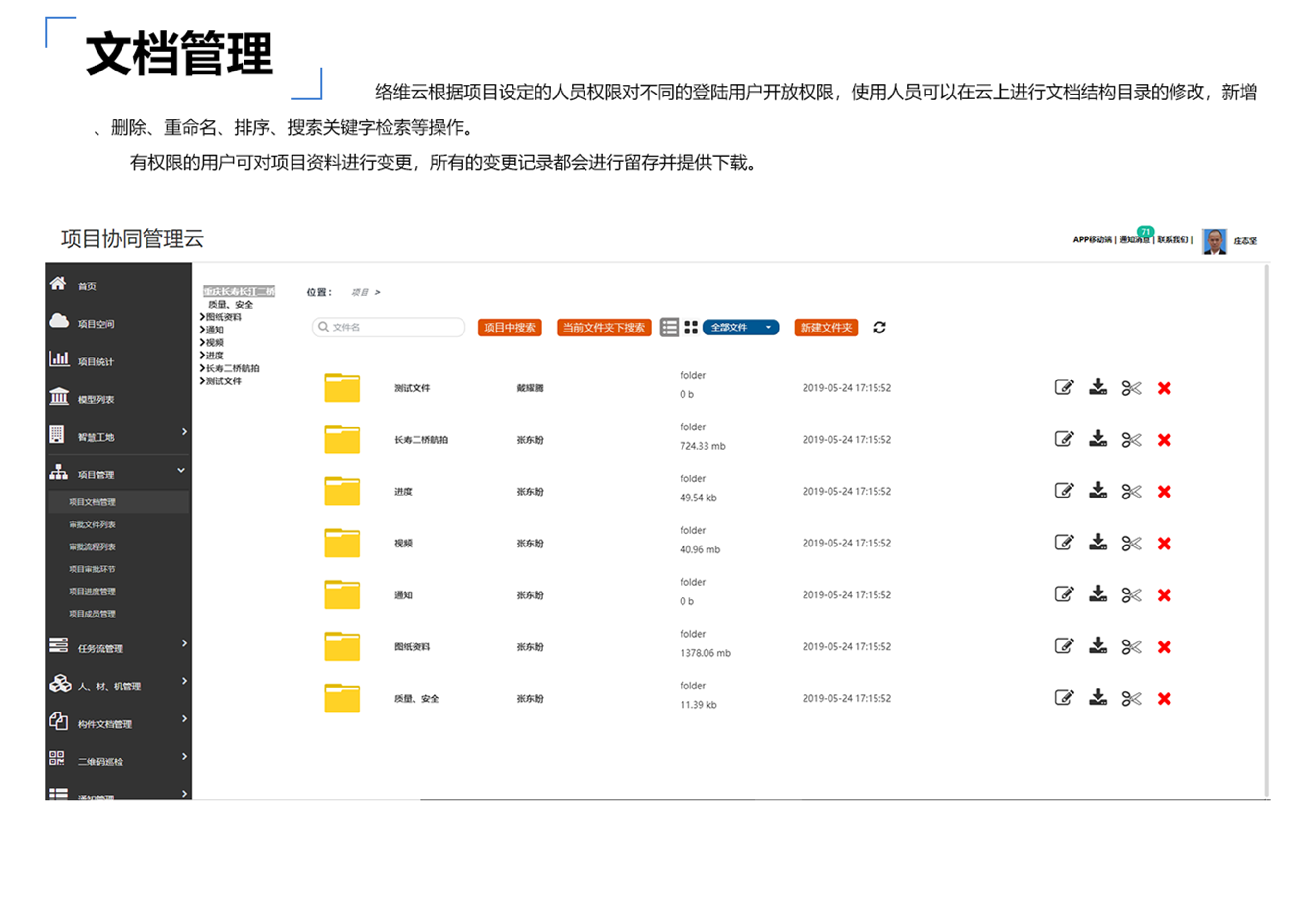Expand the 构件文档管理 sidebar menu
The width and height of the screenshot is (1316, 902).
[x=184, y=719]
